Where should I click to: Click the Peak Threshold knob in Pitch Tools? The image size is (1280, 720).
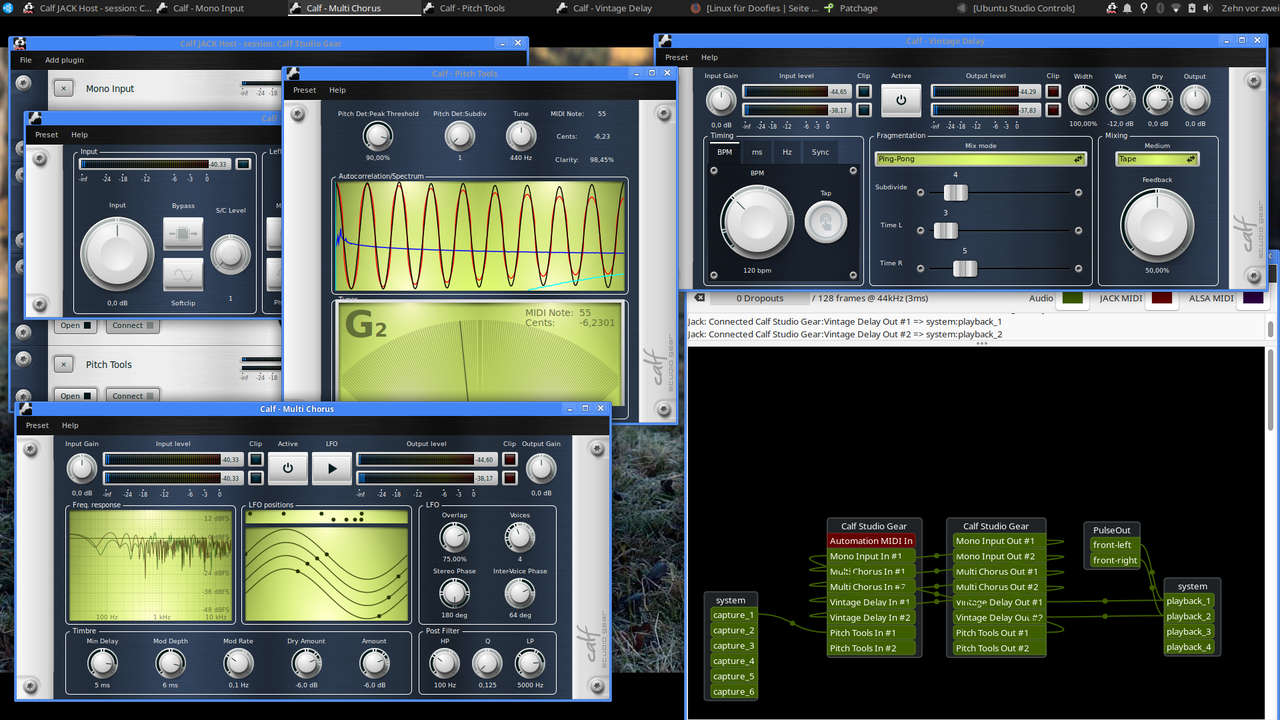(378, 136)
